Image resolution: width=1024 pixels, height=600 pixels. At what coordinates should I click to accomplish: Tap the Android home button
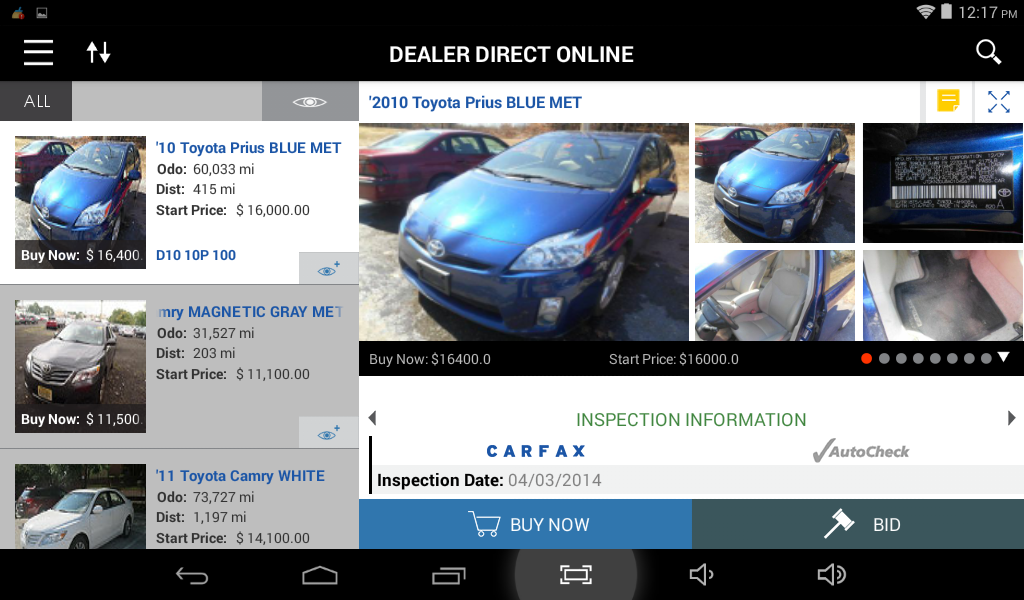tap(320, 575)
